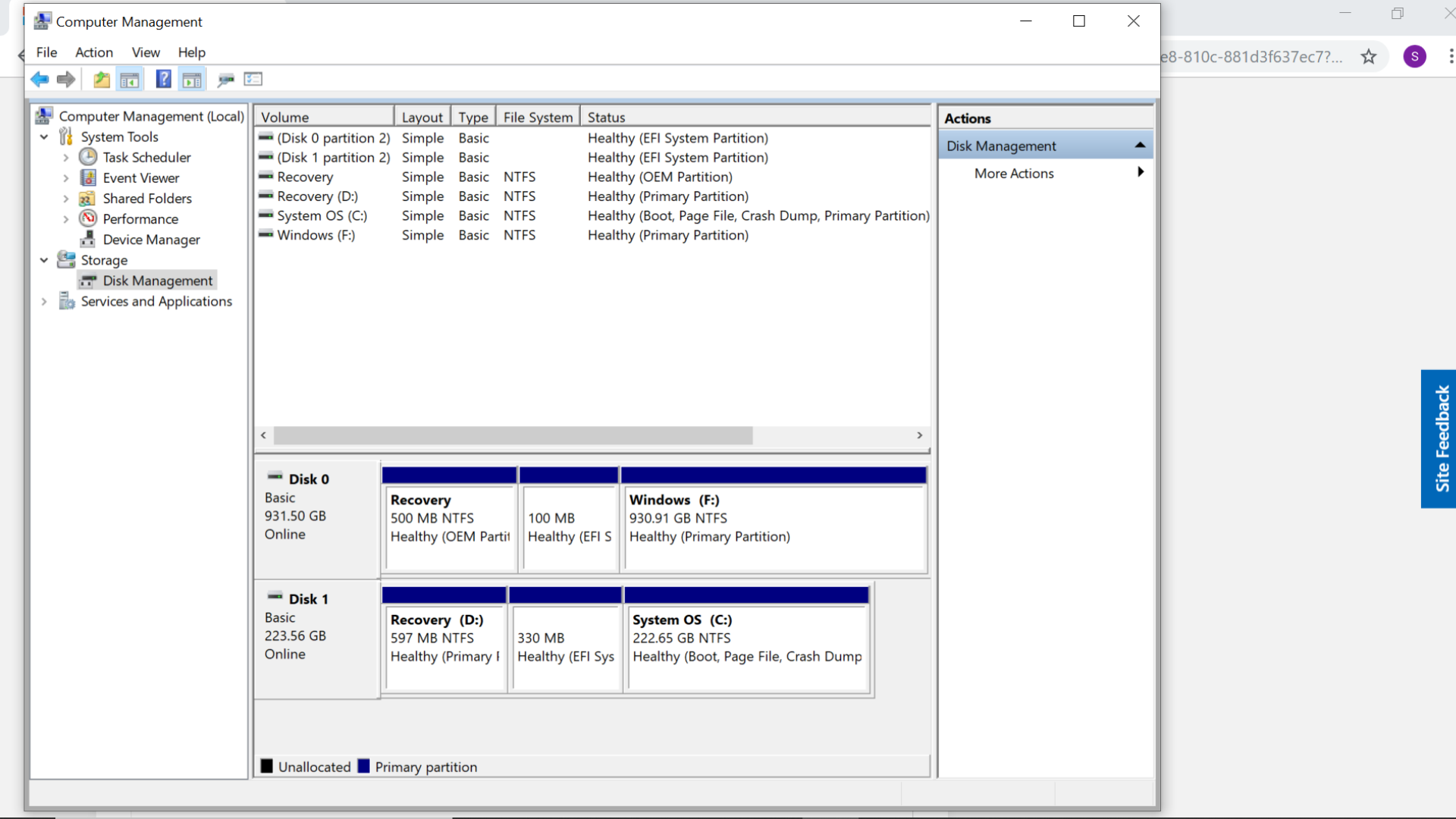Select Performance in System Tools
The height and width of the screenshot is (819, 1456).
point(140,219)
